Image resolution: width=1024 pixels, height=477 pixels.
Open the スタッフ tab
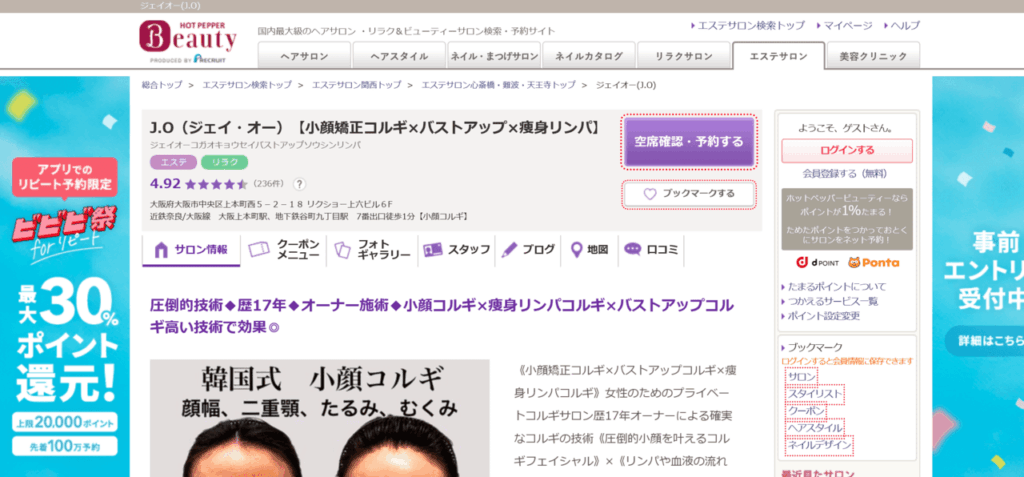tap(456, 250)
